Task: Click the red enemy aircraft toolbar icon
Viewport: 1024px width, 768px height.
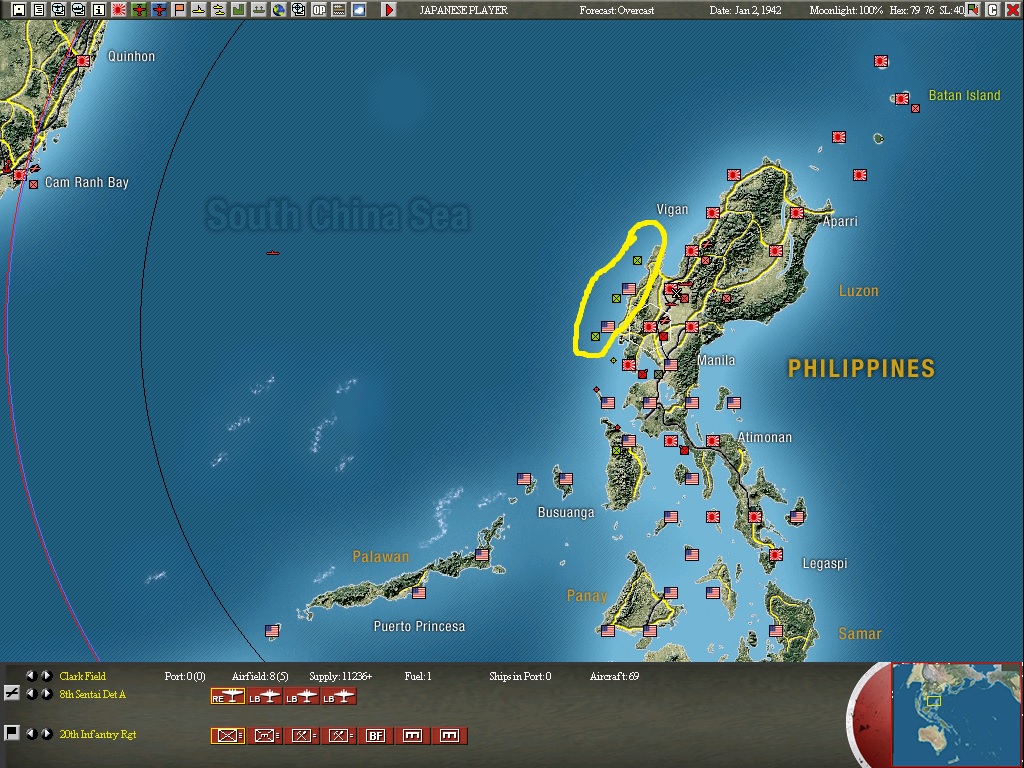Action: click(160, 8)
